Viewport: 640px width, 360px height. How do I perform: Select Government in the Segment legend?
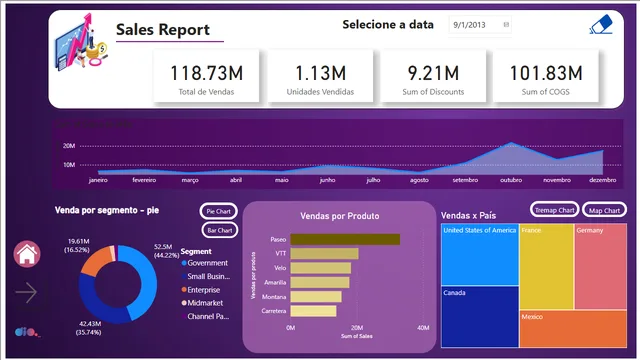(x=204, y=263)
